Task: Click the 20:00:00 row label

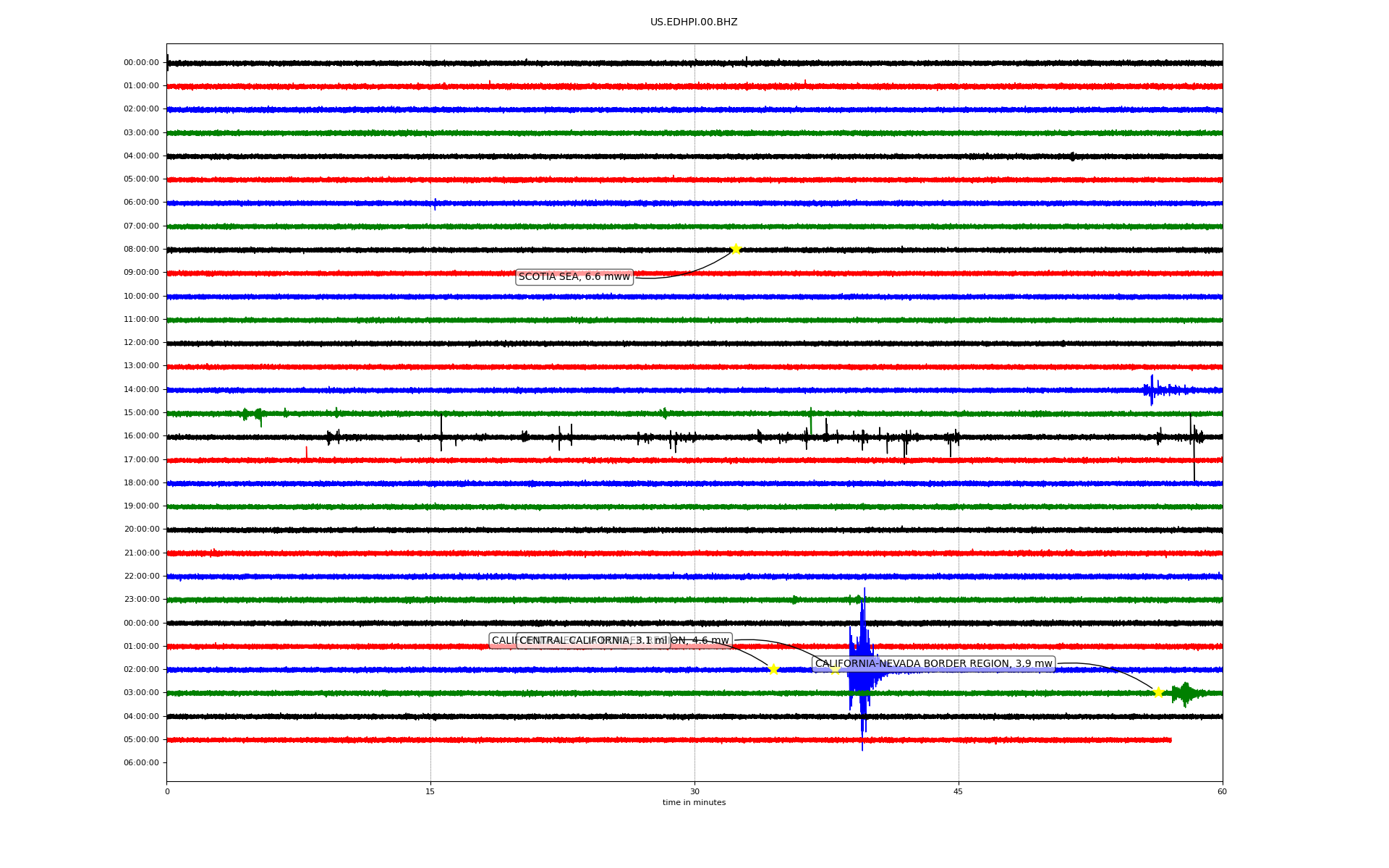Action: [141, 529]
